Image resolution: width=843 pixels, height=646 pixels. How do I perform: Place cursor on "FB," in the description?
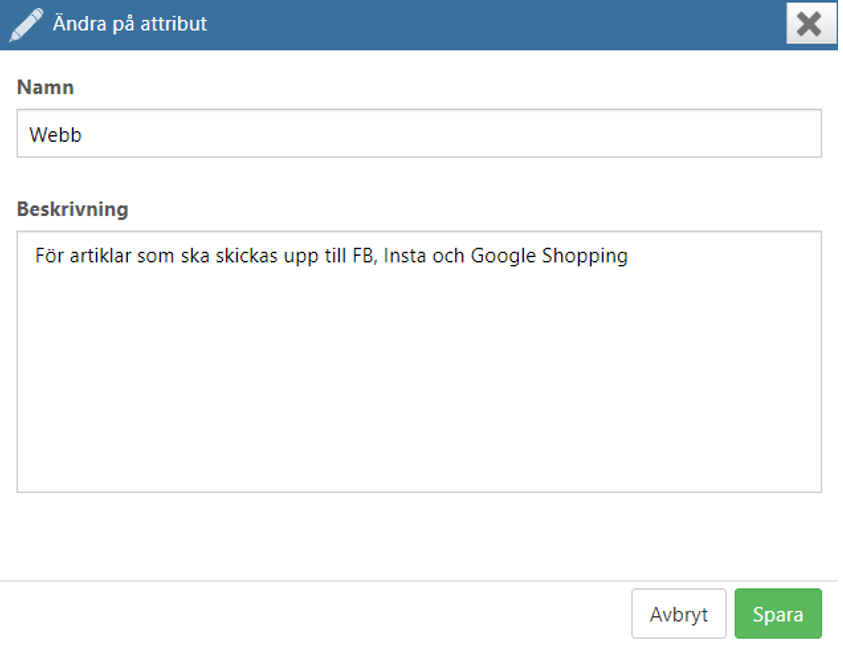pos(365,256)
